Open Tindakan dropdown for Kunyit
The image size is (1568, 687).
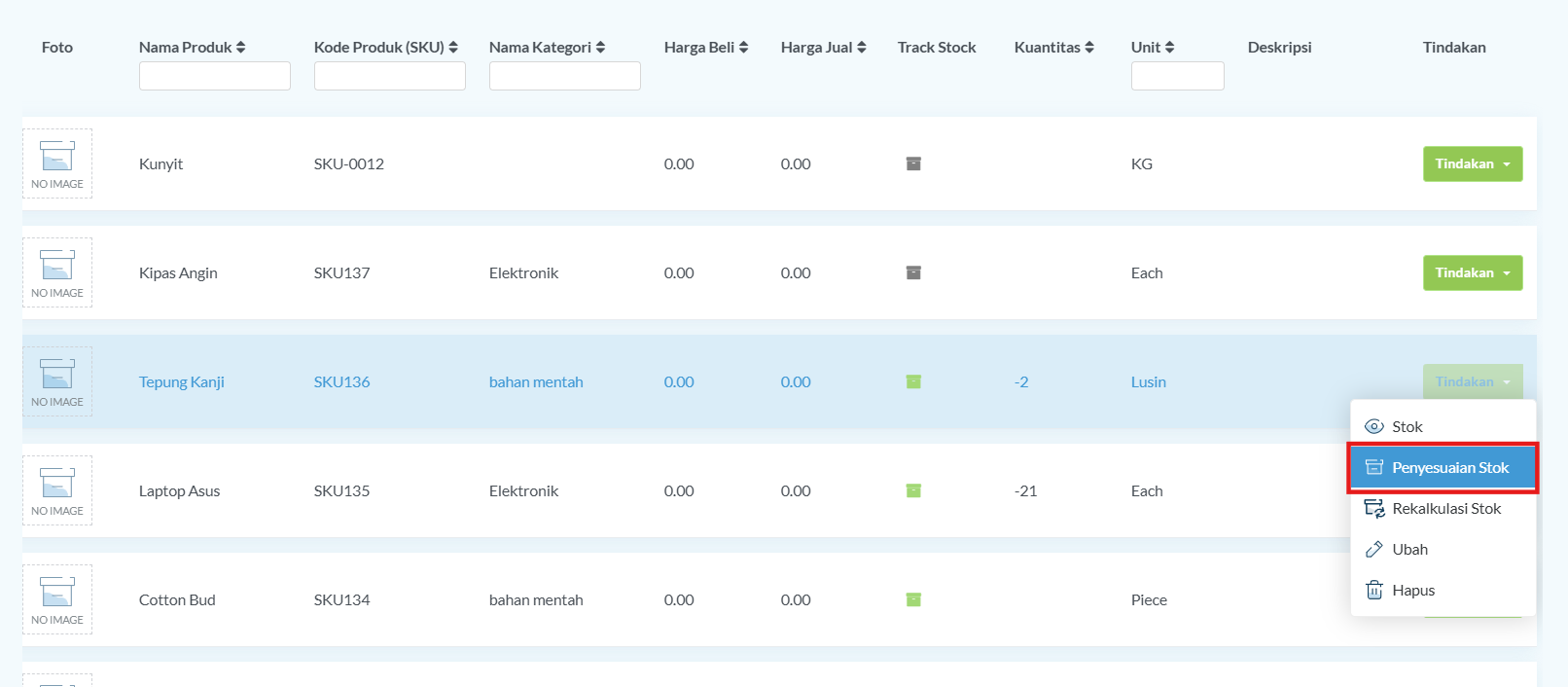[1473, 163]
